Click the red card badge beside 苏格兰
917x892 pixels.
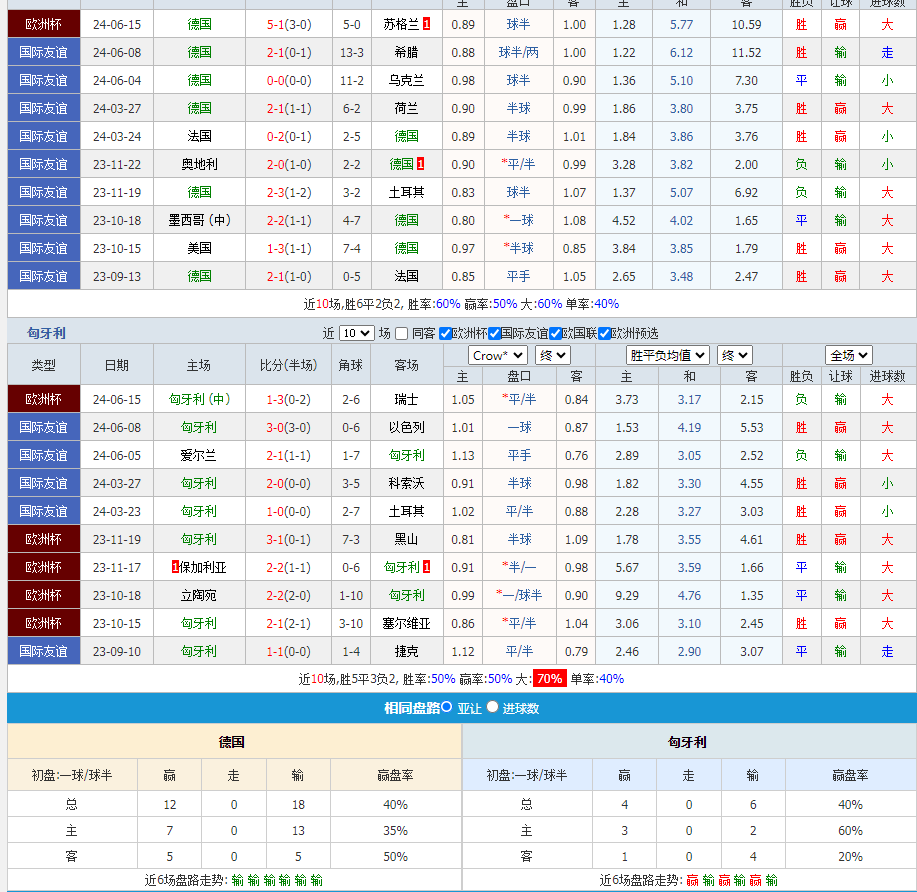tap(427, 24)
